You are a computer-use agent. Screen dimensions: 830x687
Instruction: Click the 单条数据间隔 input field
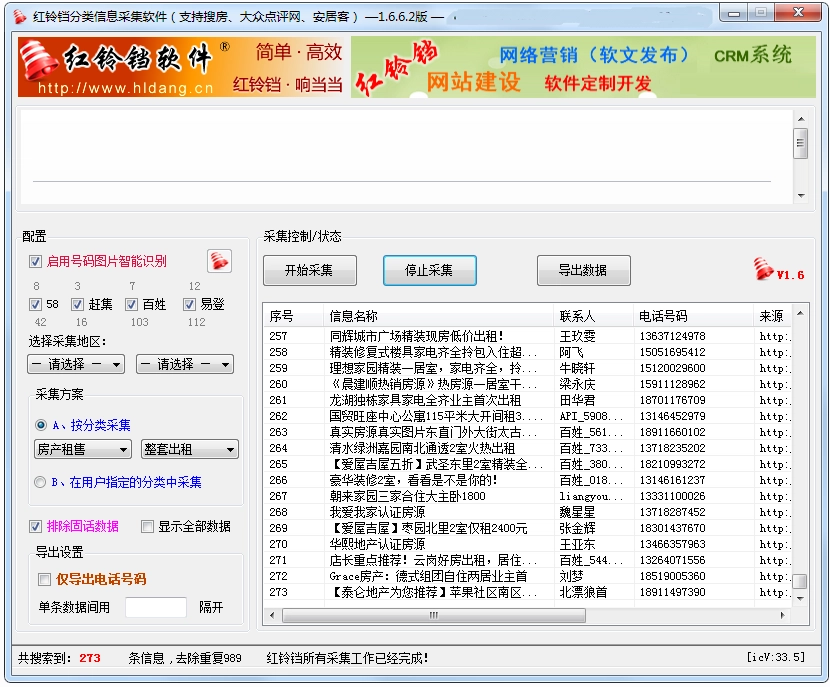(x=156, y=606)
